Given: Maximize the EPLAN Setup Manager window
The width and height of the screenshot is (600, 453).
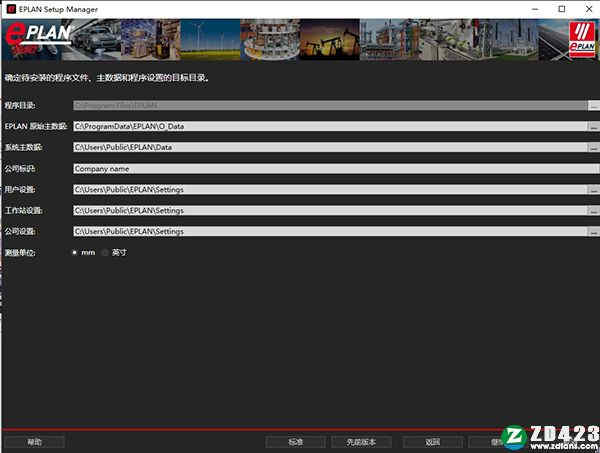Looking at the screenshot, I should [562, 9].
